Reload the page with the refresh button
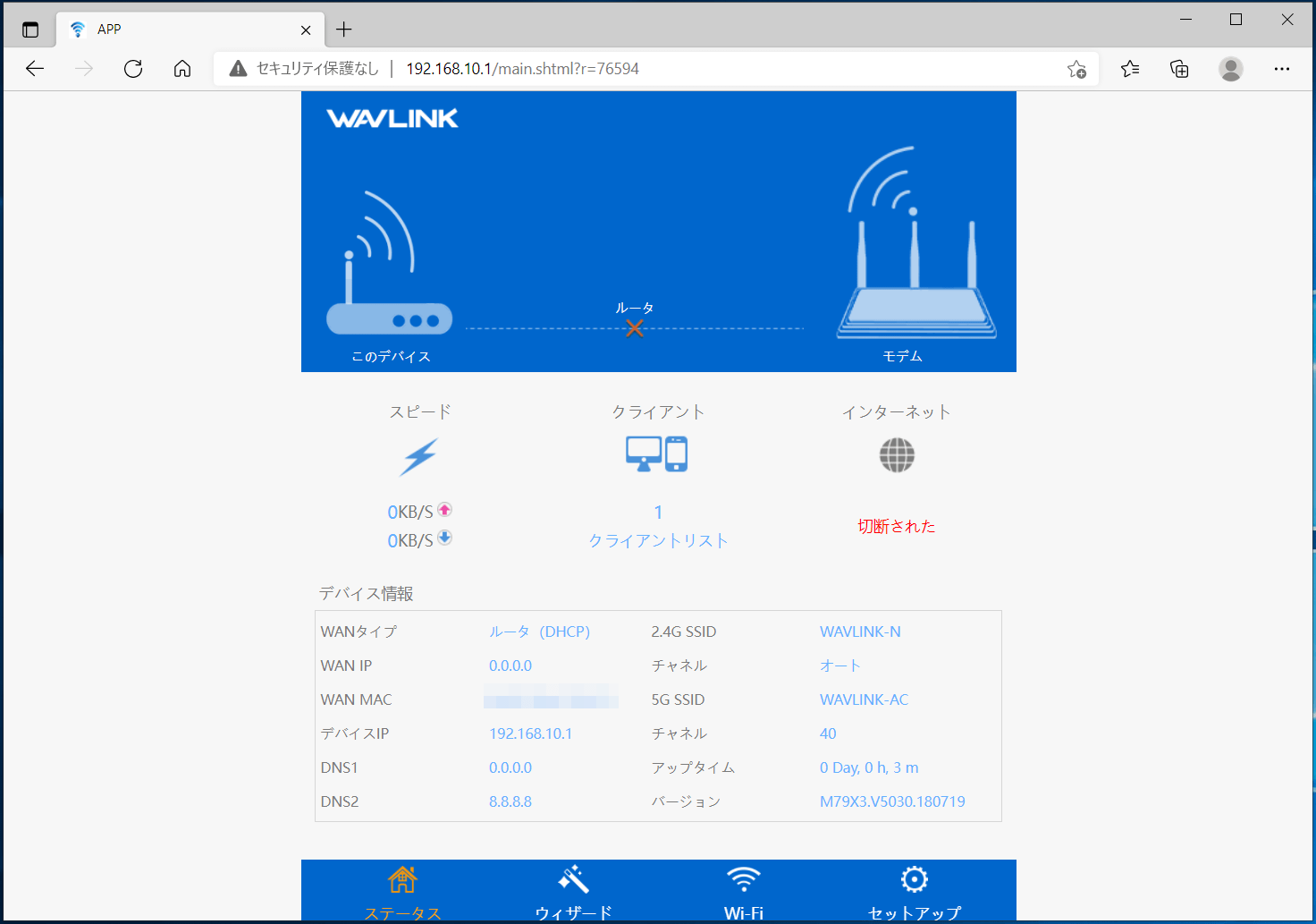 tap(133, 69)
